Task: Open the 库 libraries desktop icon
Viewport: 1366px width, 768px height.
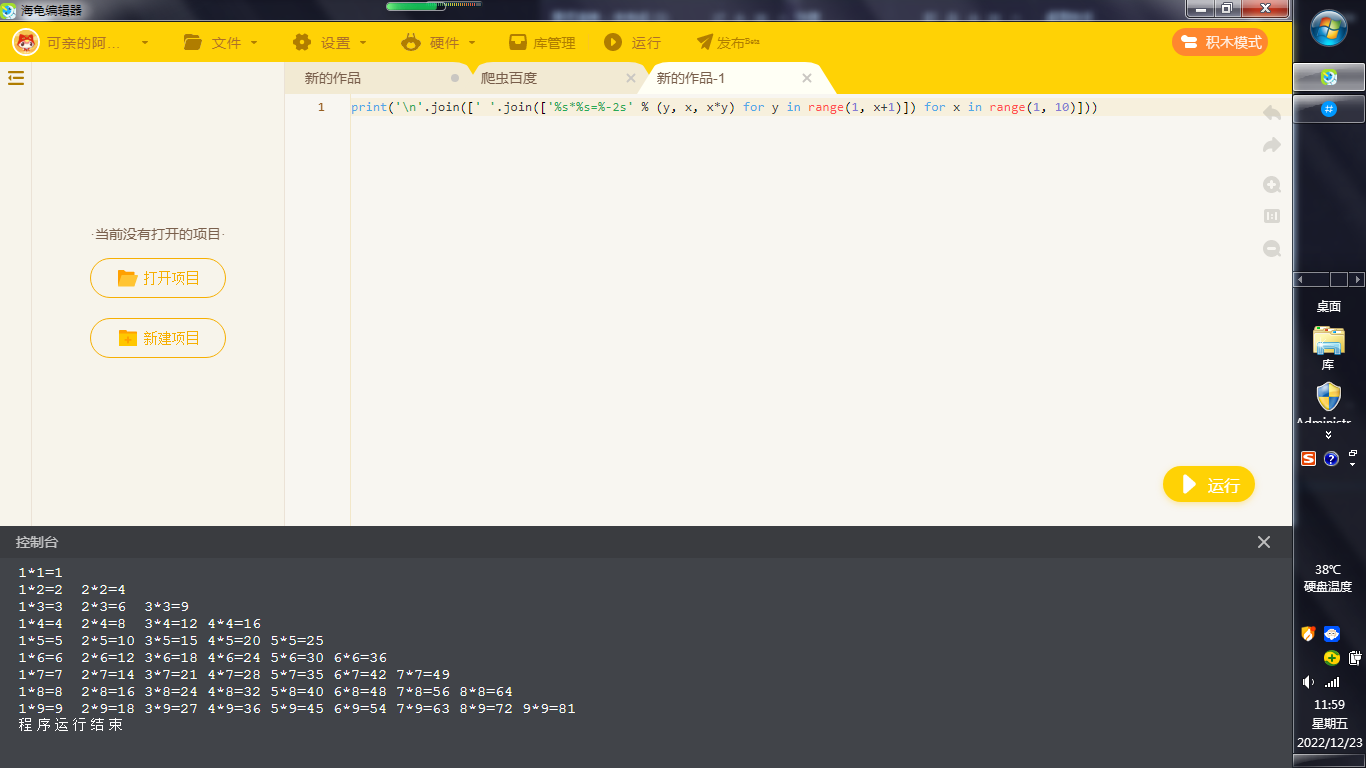Action: click(1329, 347)
